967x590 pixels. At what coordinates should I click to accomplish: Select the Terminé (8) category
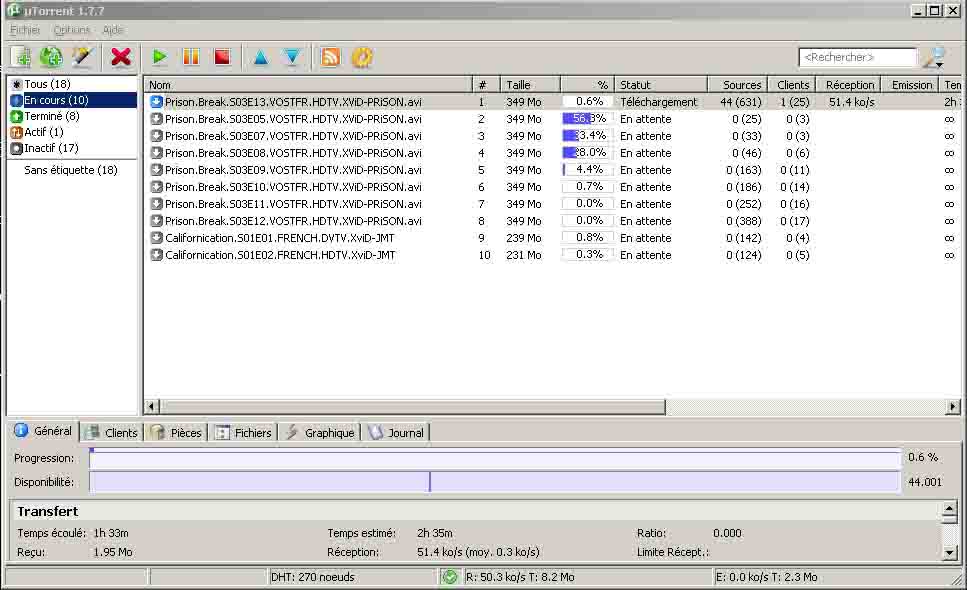50,116
